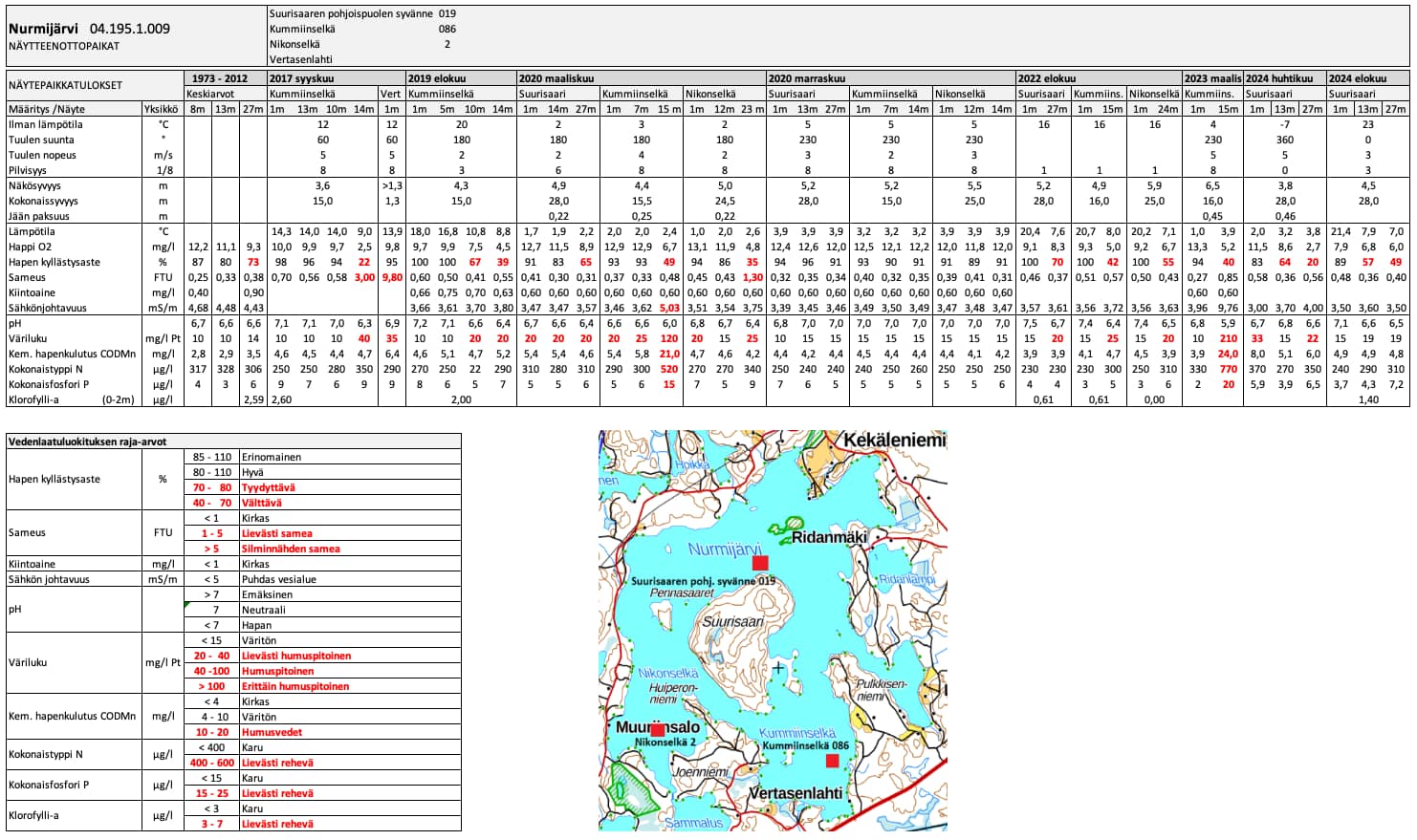Click the '-7' air temperature value
Screen dimensions: 1417x840
pyautogui.click(x=1285, y=124)
